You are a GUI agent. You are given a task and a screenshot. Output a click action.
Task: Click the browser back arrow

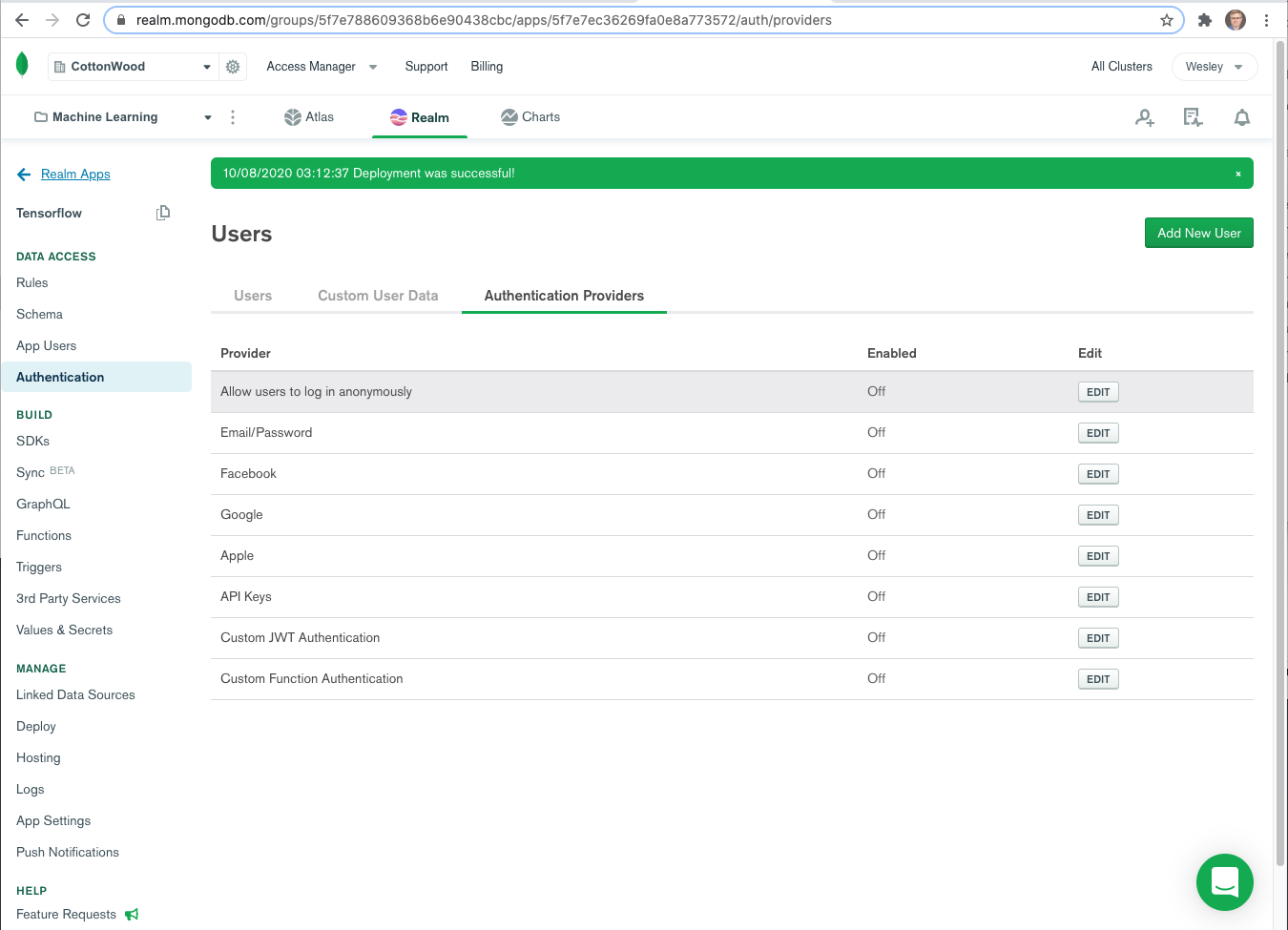[22, 20]
